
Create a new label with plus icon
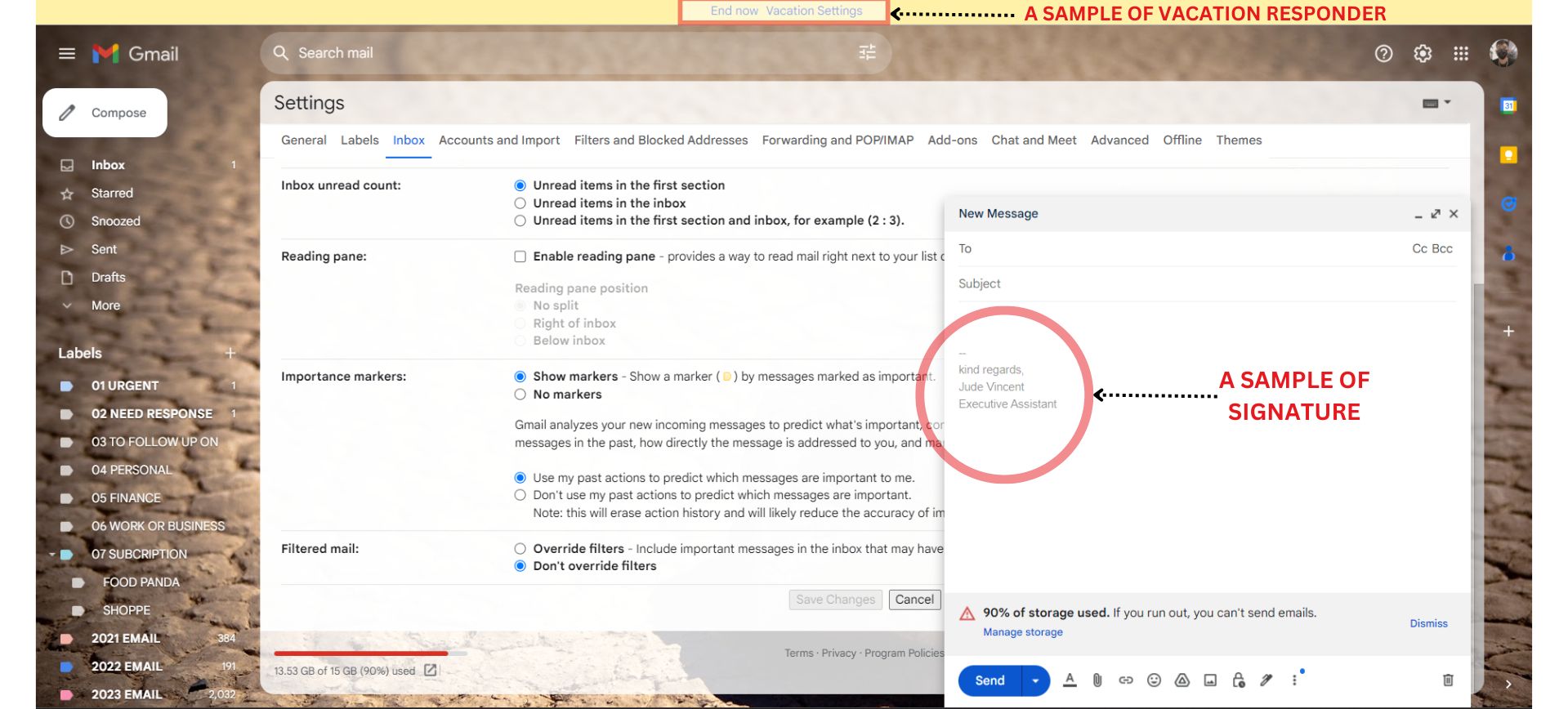point(230,353)
